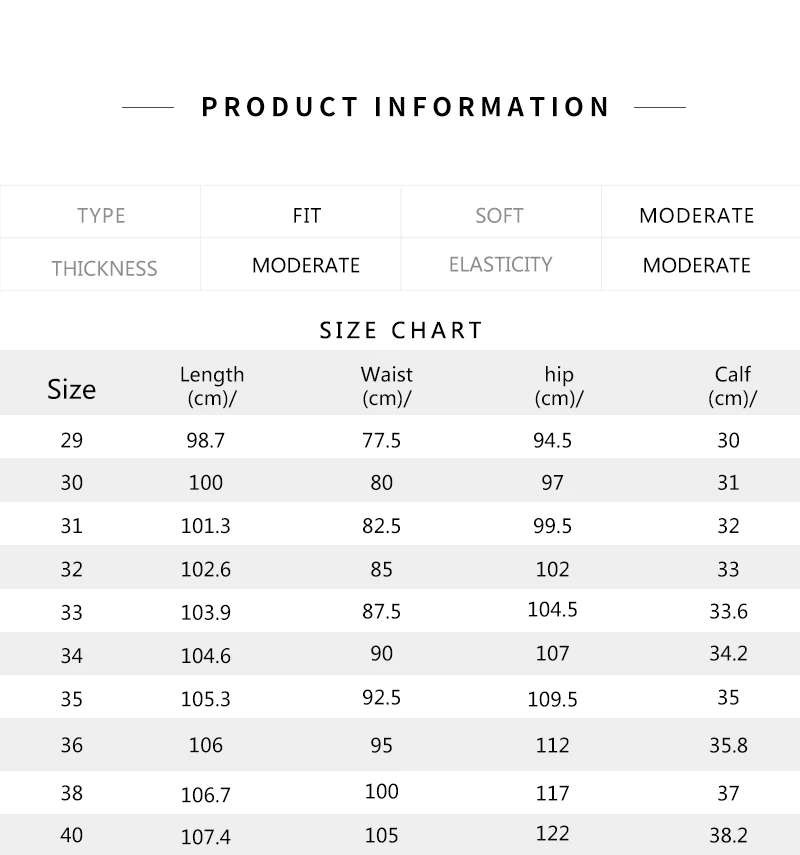Select the size 40 row label
This screenshot has width=800, height=855.
pos(71,834)
